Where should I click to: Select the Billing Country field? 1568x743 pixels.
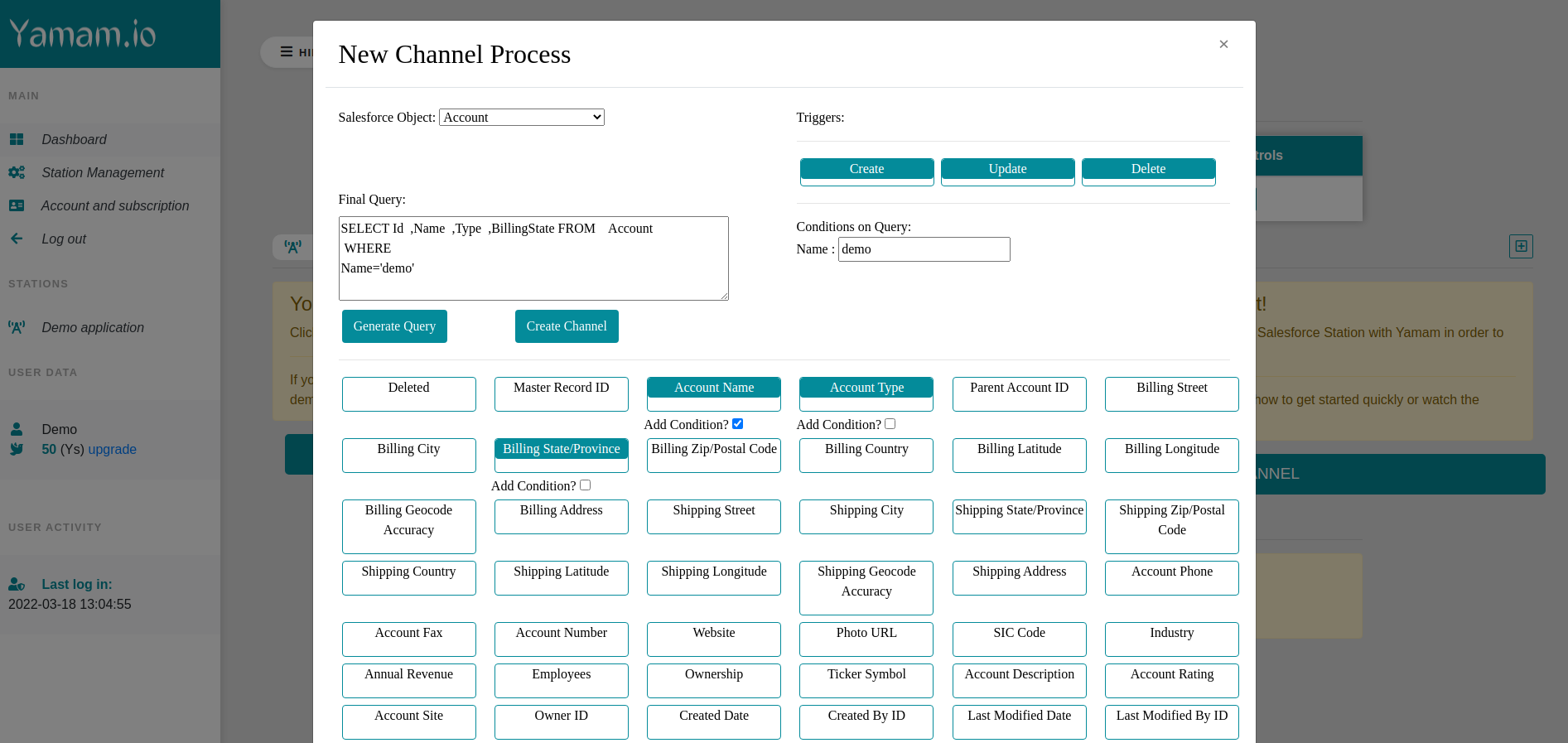point(866,455)
